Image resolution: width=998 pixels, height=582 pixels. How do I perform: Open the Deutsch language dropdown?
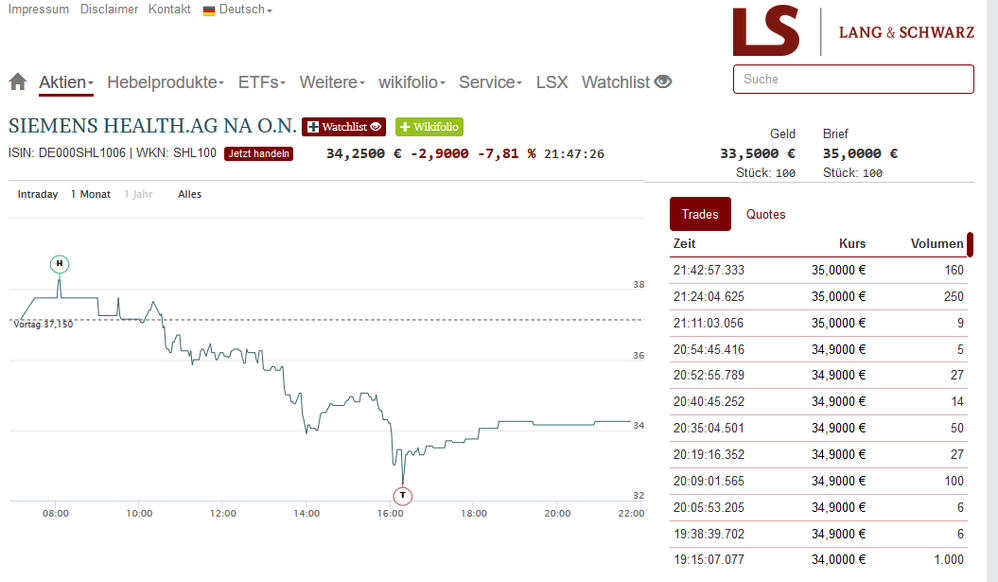tap(246, 10)
